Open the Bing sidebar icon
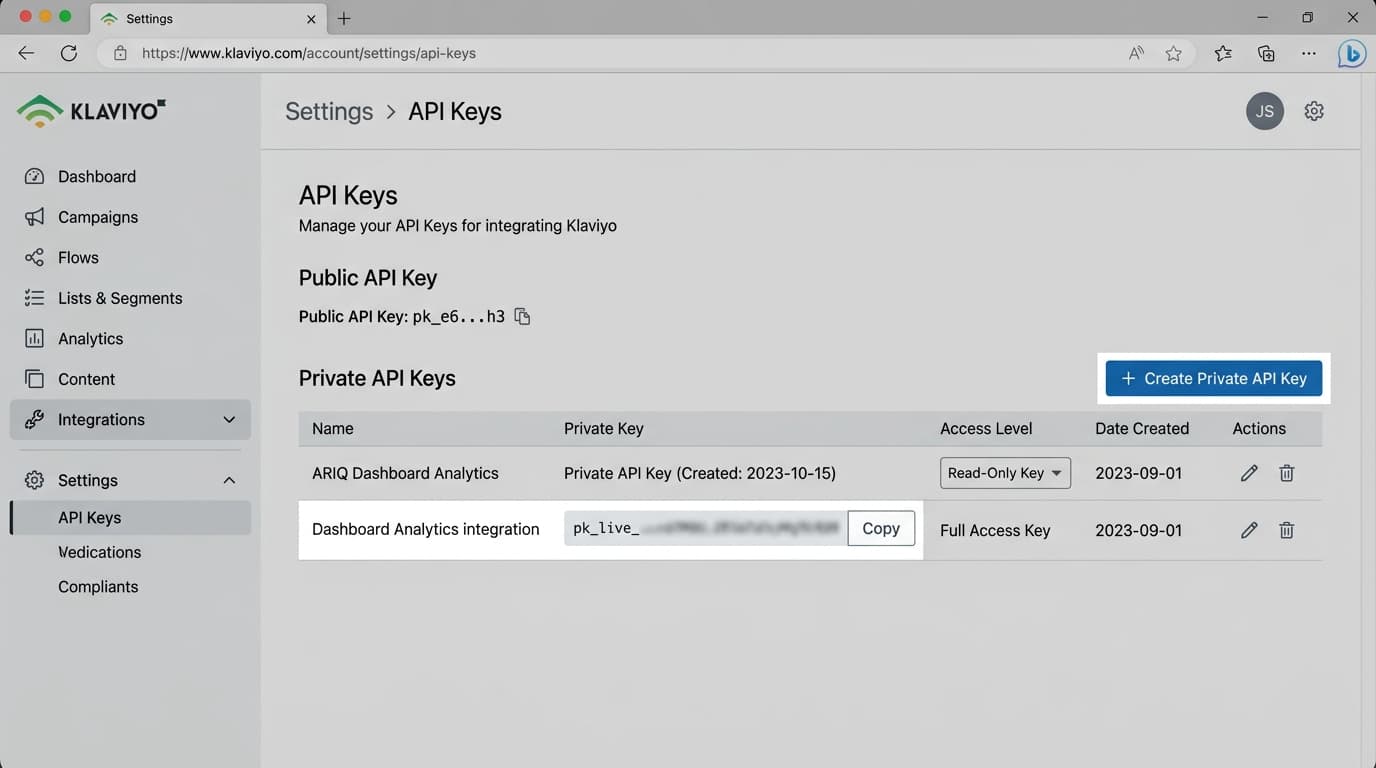Screen dimensions: 1376x768 [x=1352, y=54]
